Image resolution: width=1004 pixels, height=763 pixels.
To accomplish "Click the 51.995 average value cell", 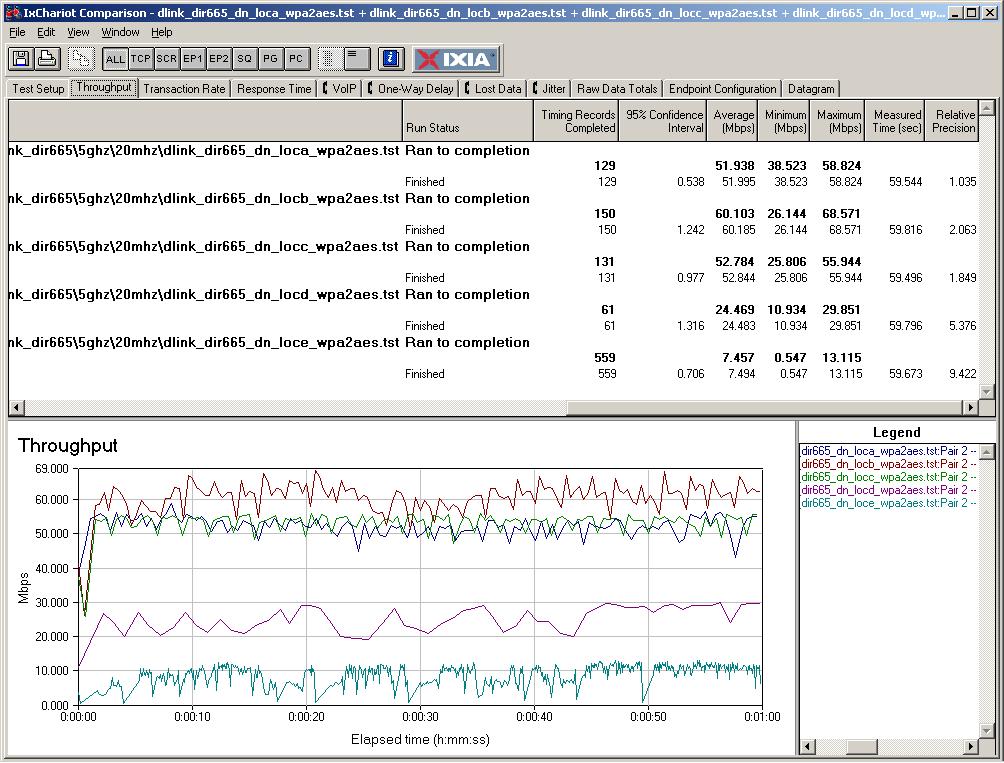I will (x=738, y=182).
